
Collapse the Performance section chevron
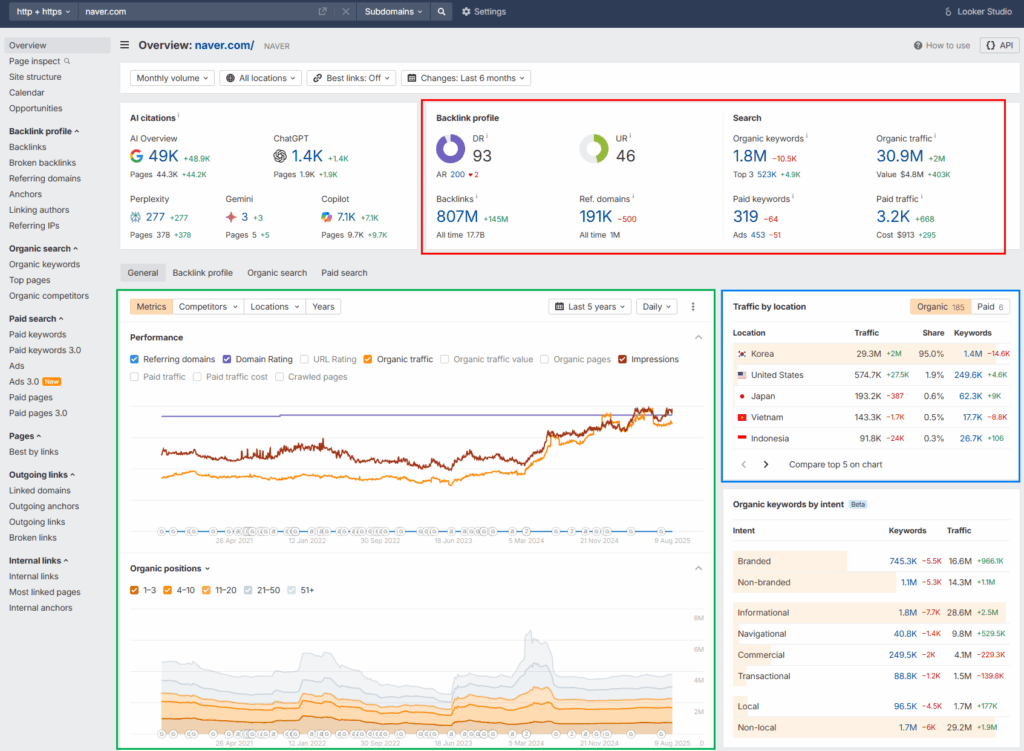[698, 336]
